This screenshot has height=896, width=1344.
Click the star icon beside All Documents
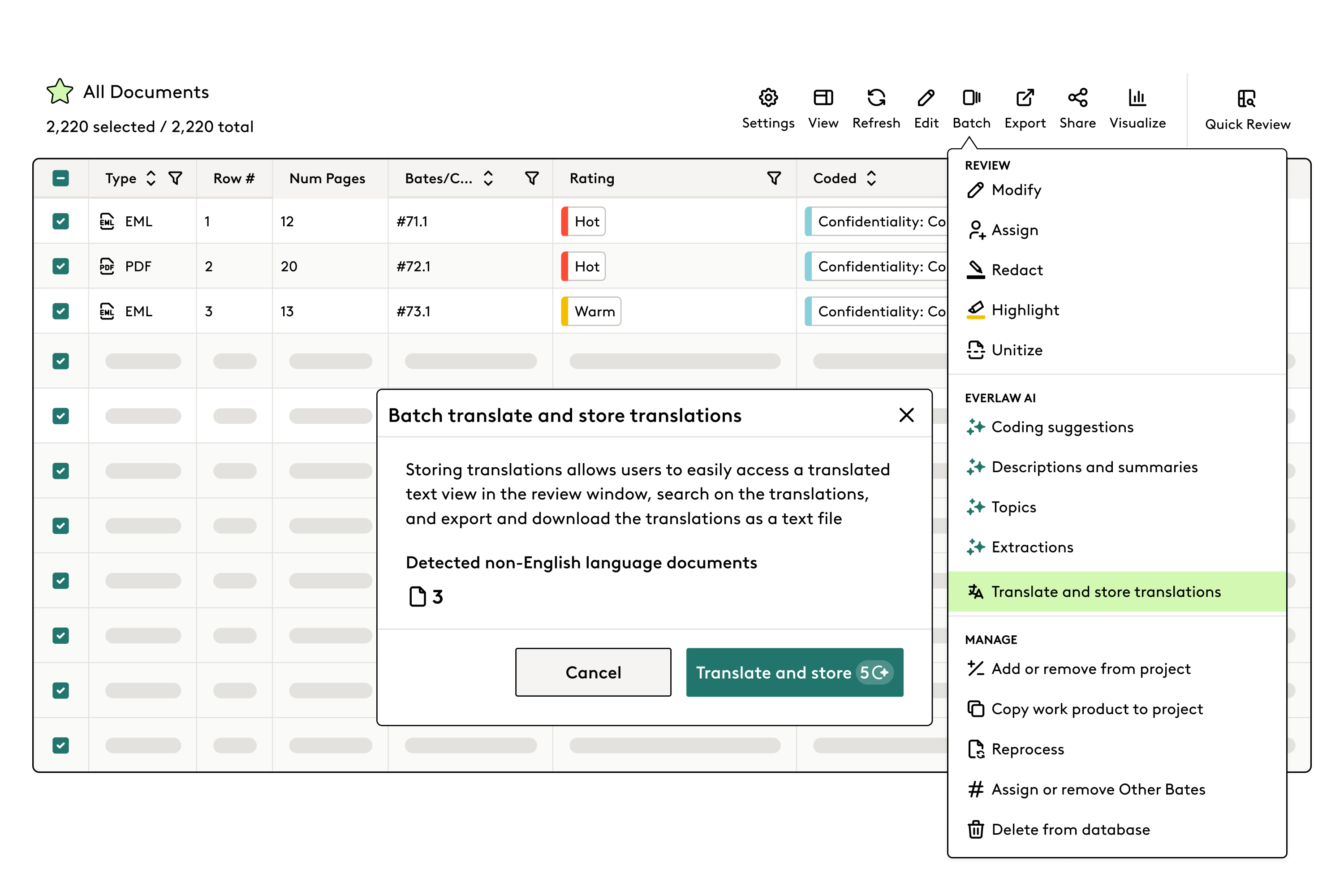click(x=60, y=91)
